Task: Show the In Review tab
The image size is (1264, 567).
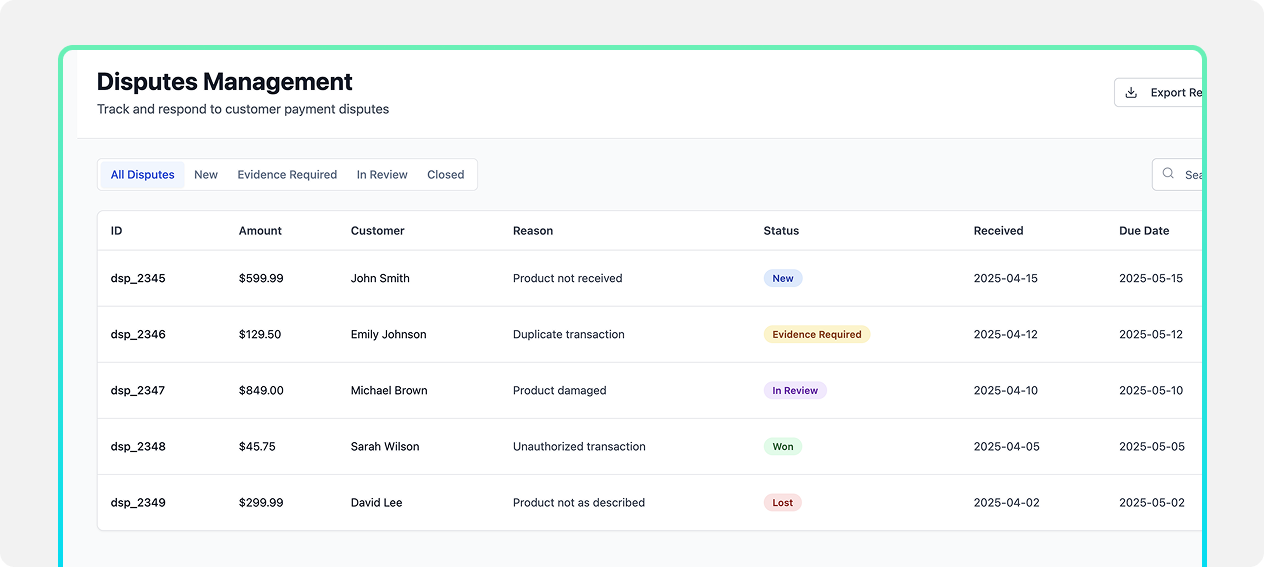Action: click(382, 175)
